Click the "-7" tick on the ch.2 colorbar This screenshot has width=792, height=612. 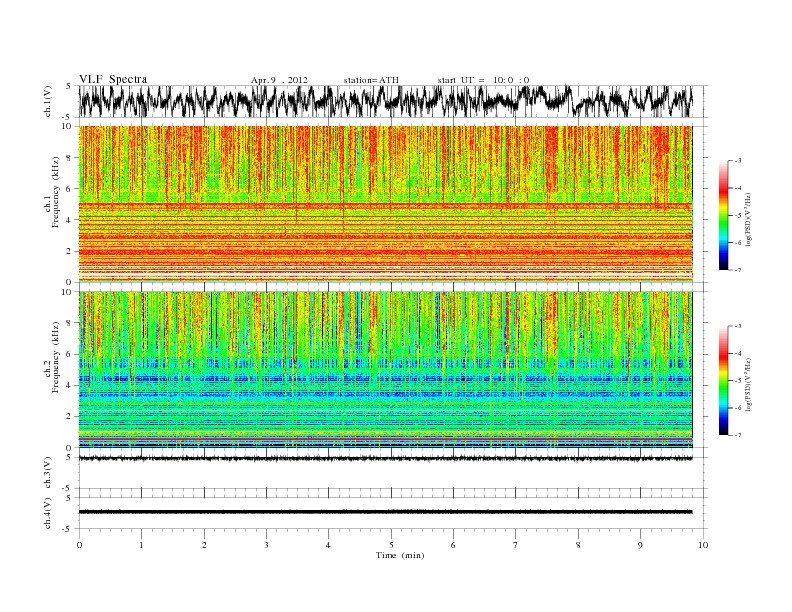click(738, 435)
